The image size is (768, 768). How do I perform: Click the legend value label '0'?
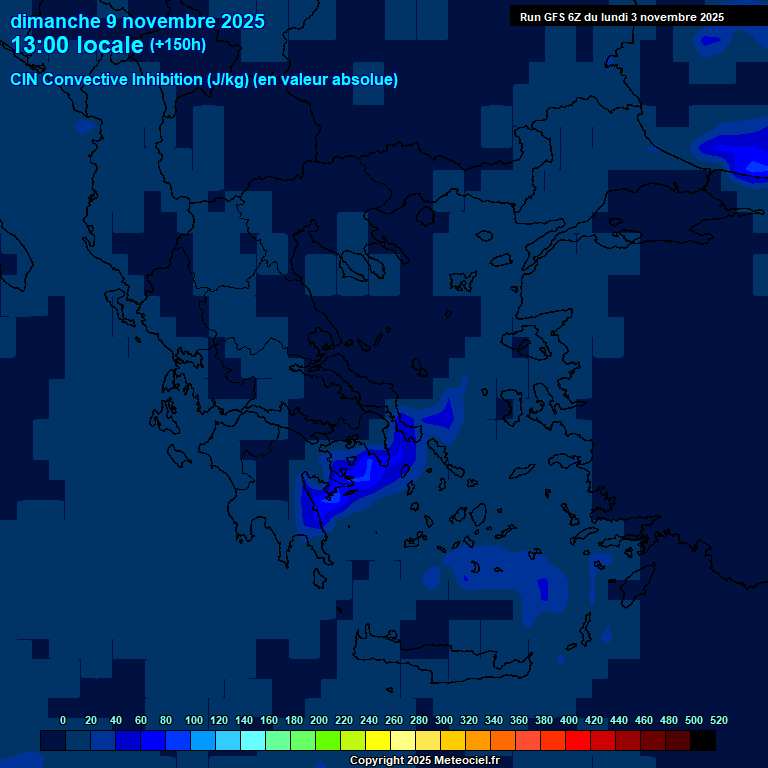(x=63, y=720)
